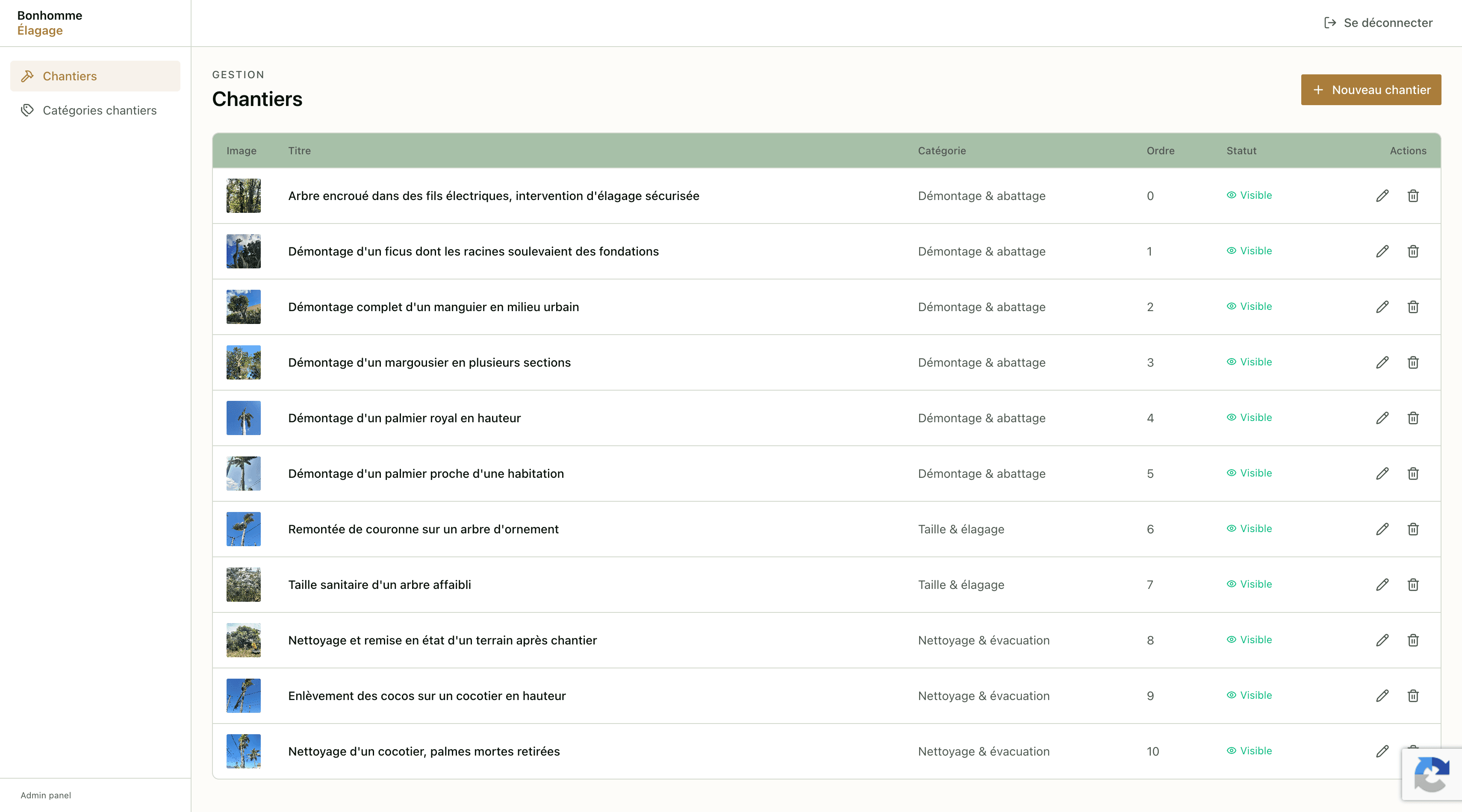Click Visible status of 'Nettoyage d'un cocotier' row
1462x812 pixels.
[x=1249, y=751]
